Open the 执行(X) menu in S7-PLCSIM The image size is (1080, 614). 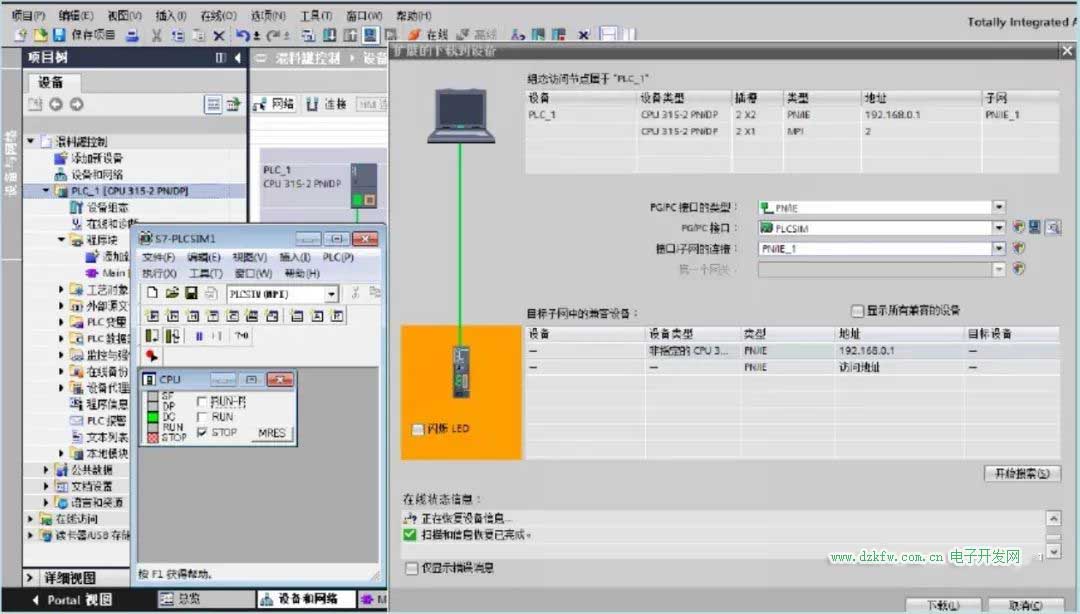click(x=159, y=274)
